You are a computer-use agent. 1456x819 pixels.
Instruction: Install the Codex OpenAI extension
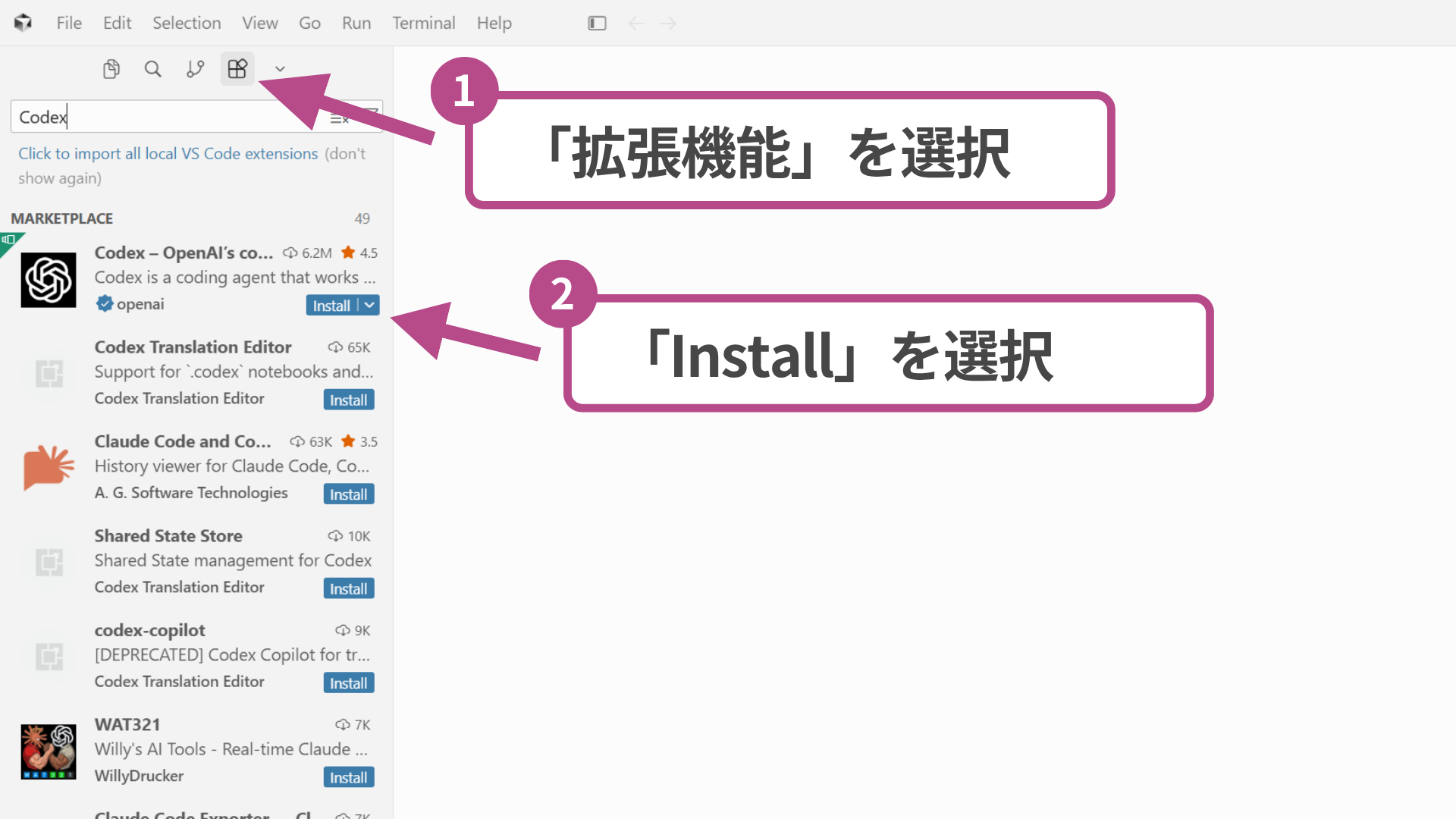click(332, 306)
